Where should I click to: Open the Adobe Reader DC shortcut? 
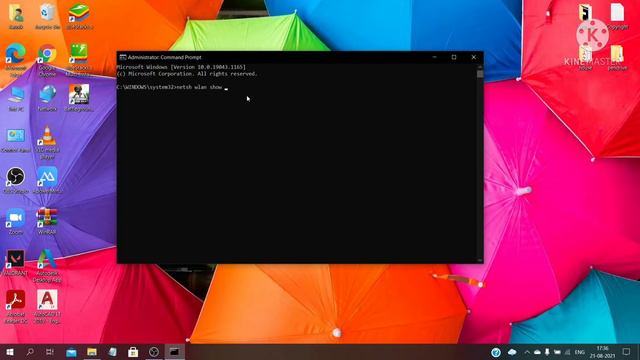16,307
